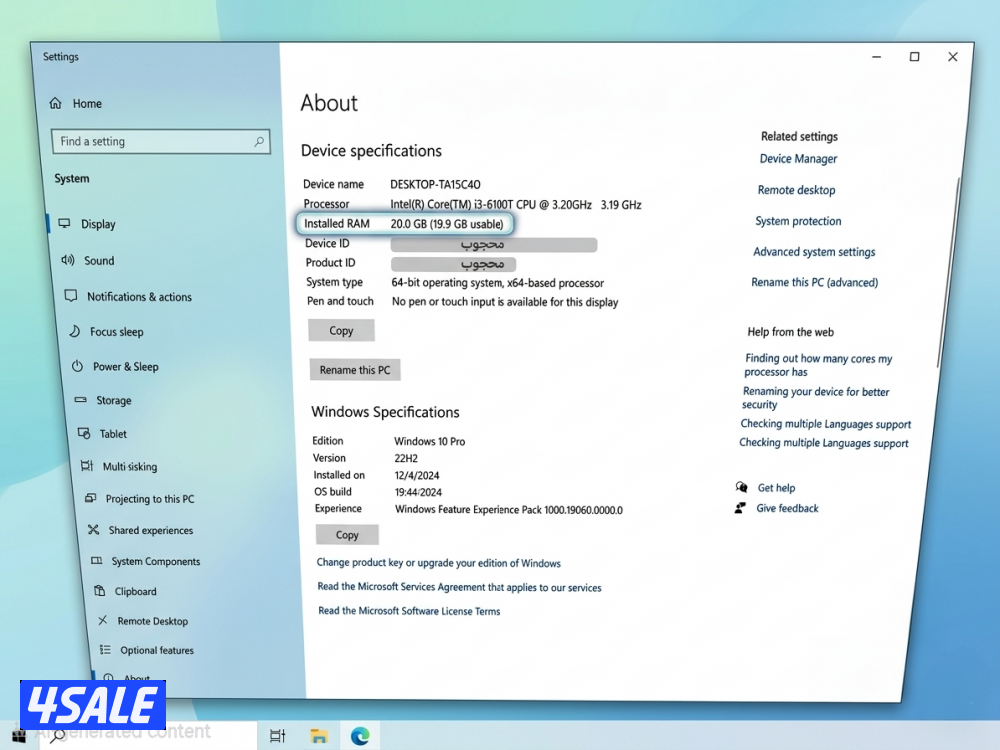Viewport: 1000px width, 750px height.
Task: Open Notifications & actions settings
Action: (x=139, y=296)
